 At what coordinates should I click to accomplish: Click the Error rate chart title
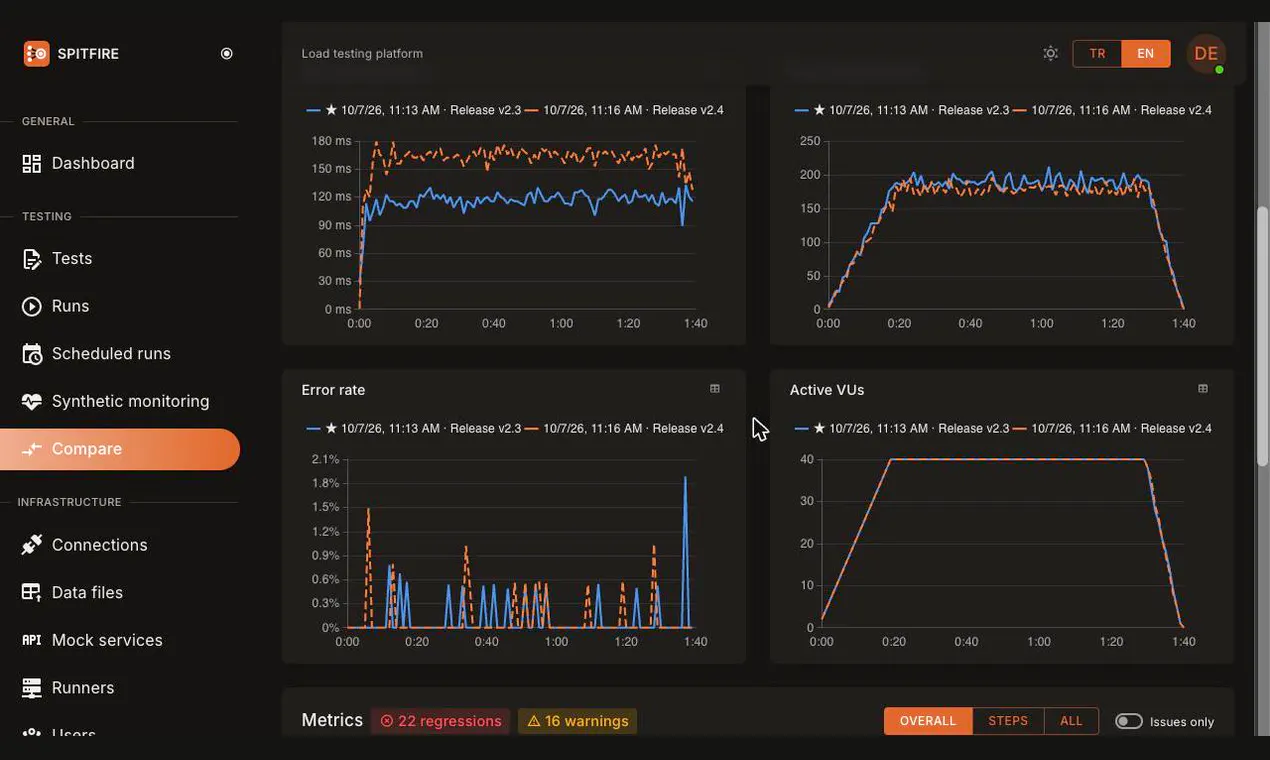point(333,390)
